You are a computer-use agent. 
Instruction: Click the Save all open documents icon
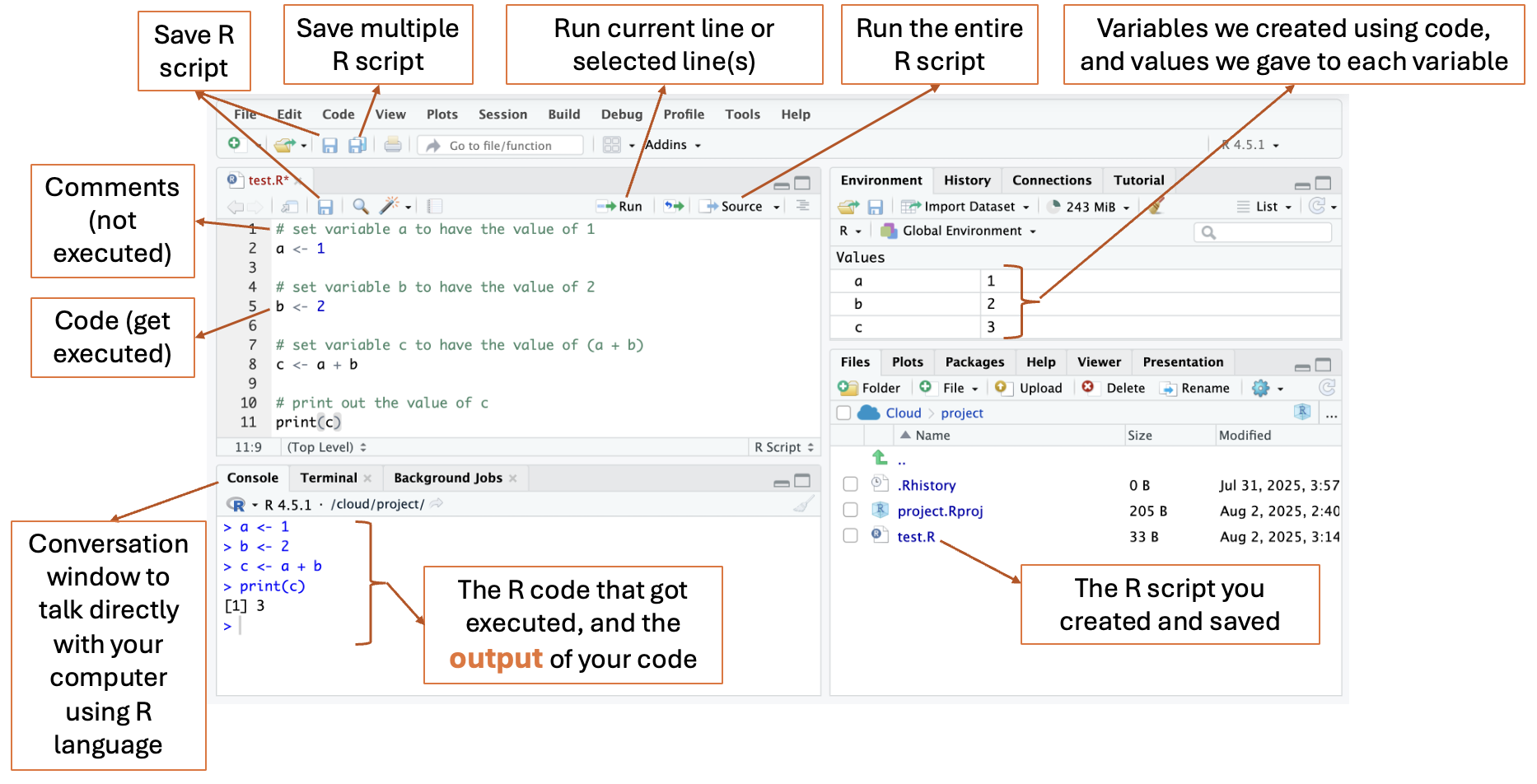(357, 146)
